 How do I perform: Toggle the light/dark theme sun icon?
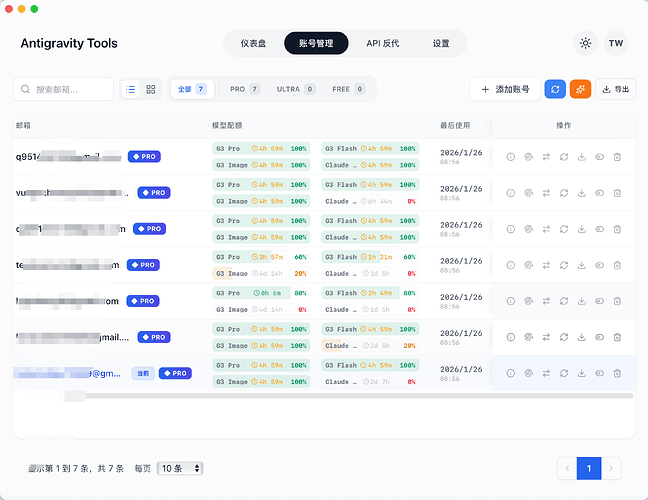[x=585, y=43]
